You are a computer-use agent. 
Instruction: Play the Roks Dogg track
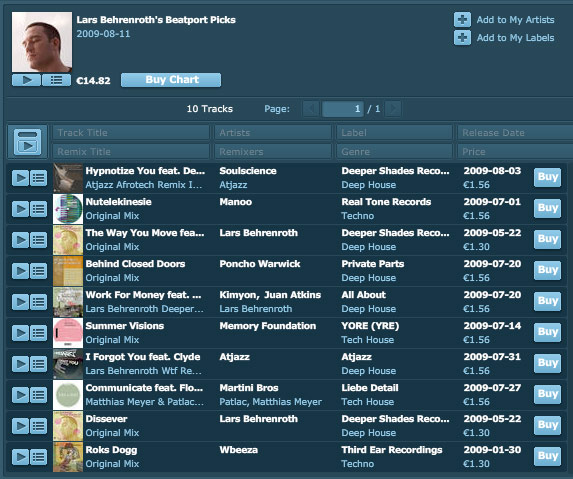20,457
